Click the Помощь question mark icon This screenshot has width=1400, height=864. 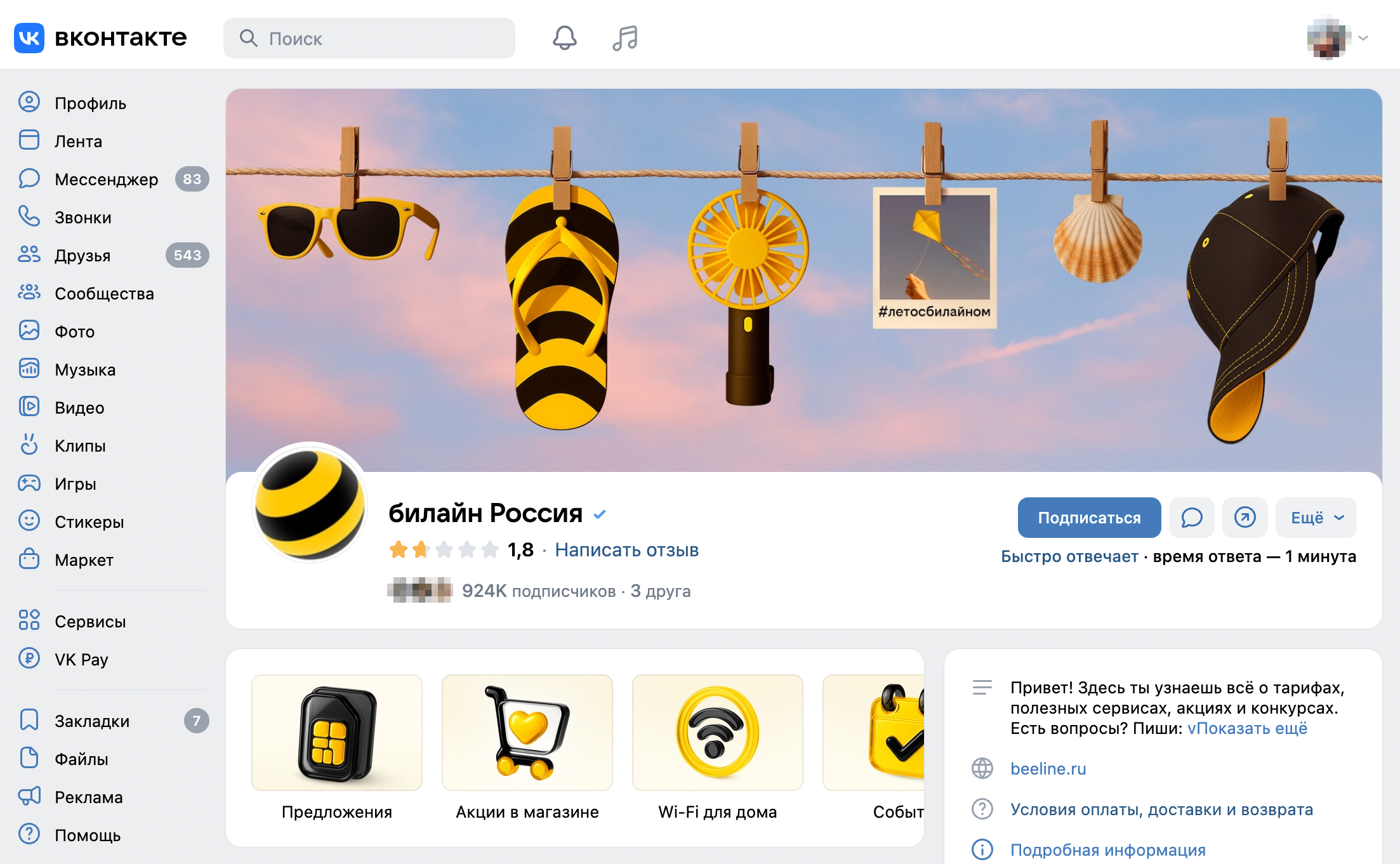pyautogui.click(x=29, y=834)
